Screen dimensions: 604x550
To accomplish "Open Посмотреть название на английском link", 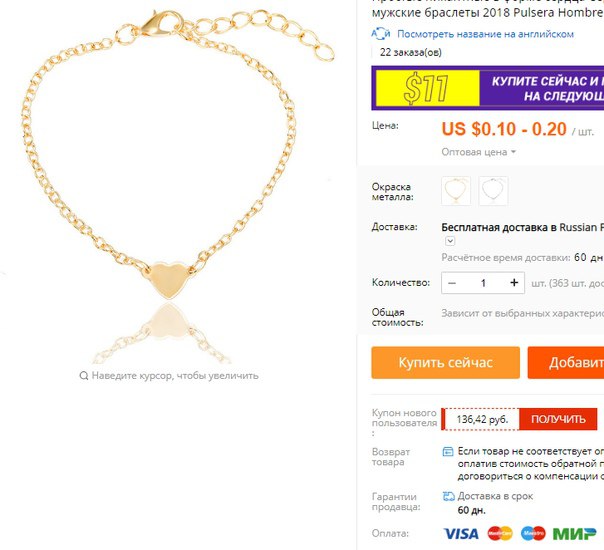I will (x=485, y=34).
